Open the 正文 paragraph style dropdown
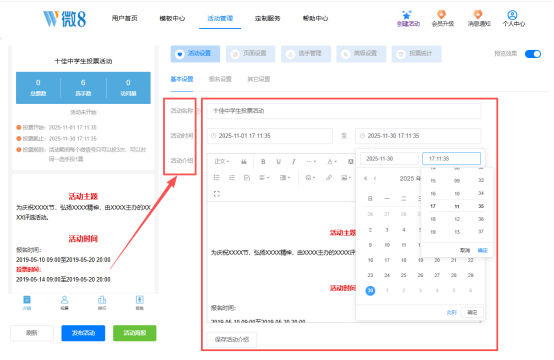 point(222,161)
